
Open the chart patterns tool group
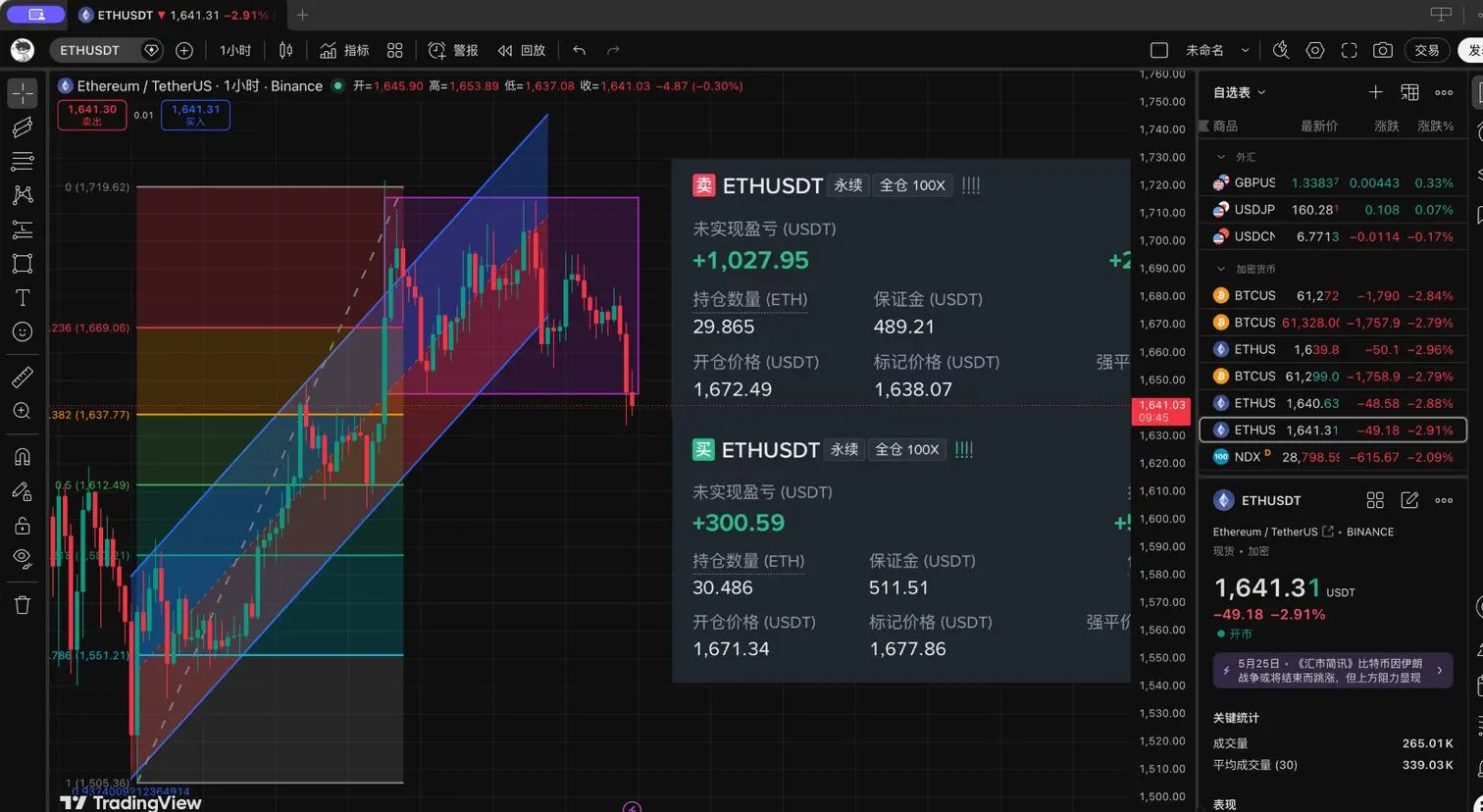pos(23,195)
